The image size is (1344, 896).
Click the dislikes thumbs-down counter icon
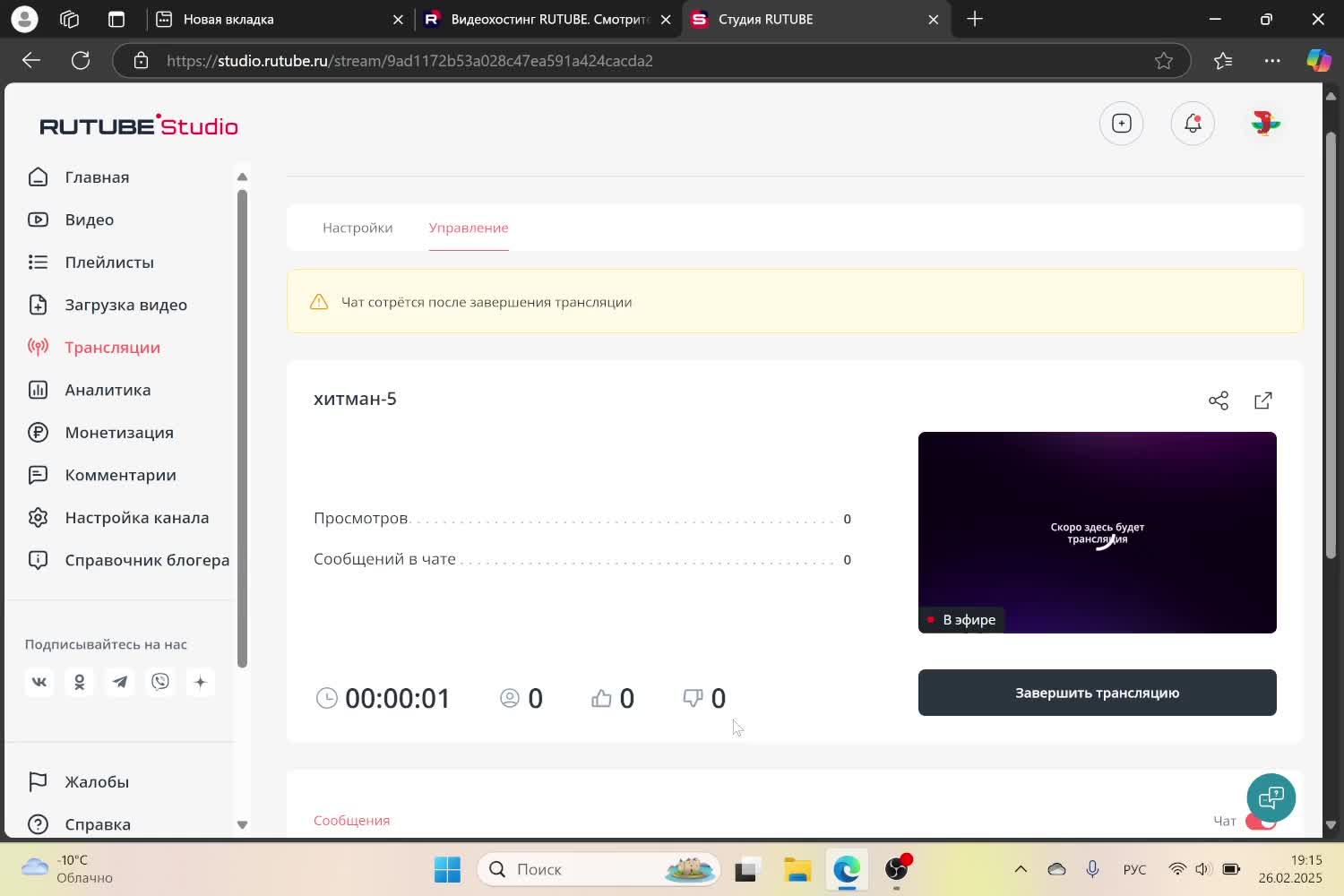[x=693, y=698]
